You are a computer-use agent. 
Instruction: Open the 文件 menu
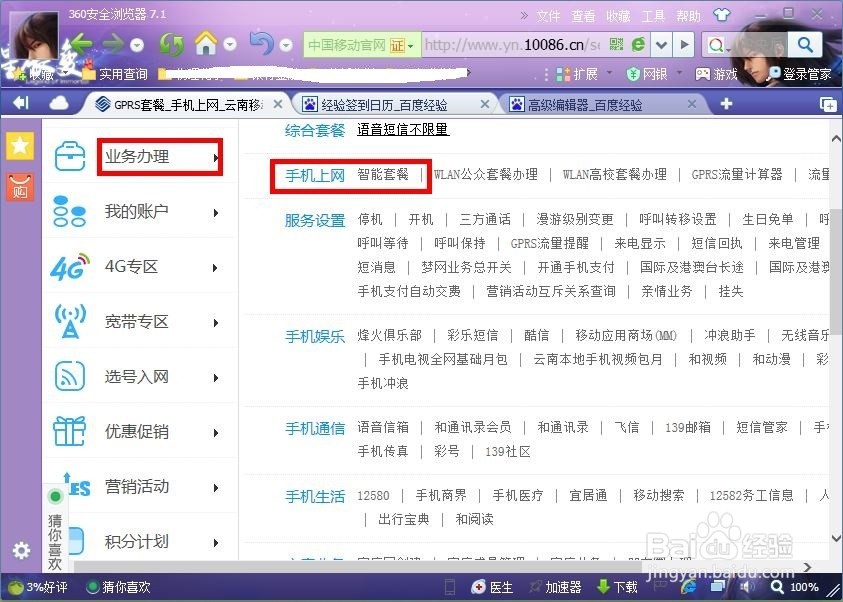coord(548,16)
